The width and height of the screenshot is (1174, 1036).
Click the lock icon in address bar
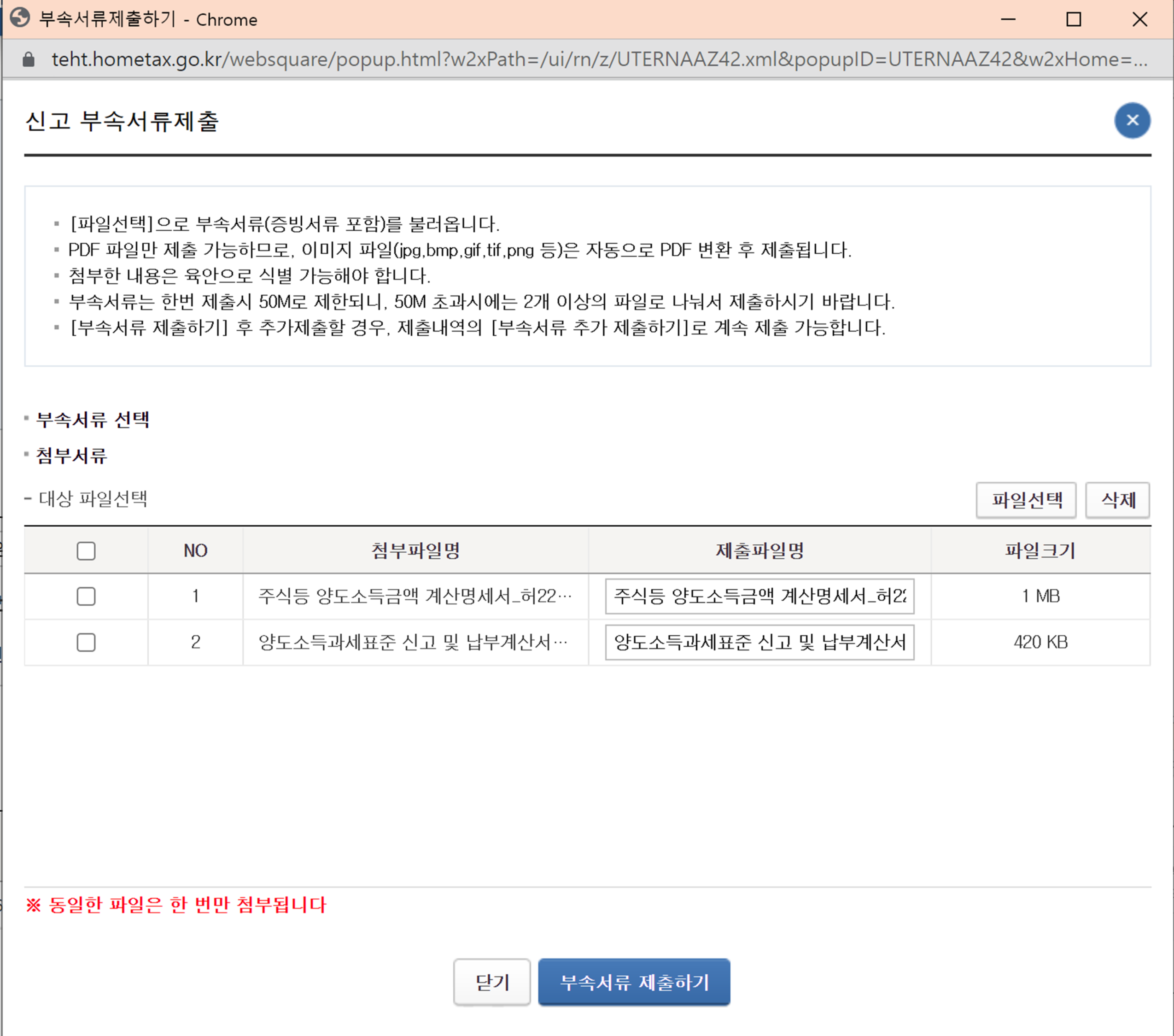coord(28,60)
